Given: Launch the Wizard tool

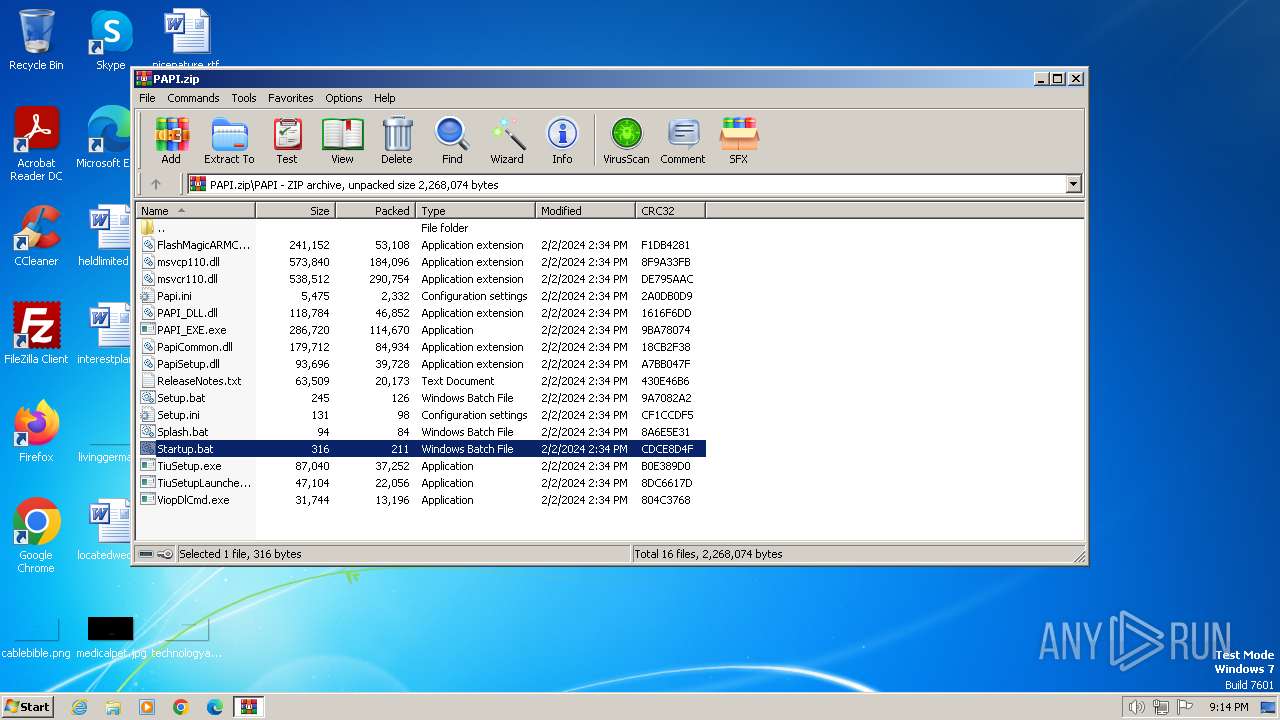Looking at the screenshot, I should [x=507, y=140].
